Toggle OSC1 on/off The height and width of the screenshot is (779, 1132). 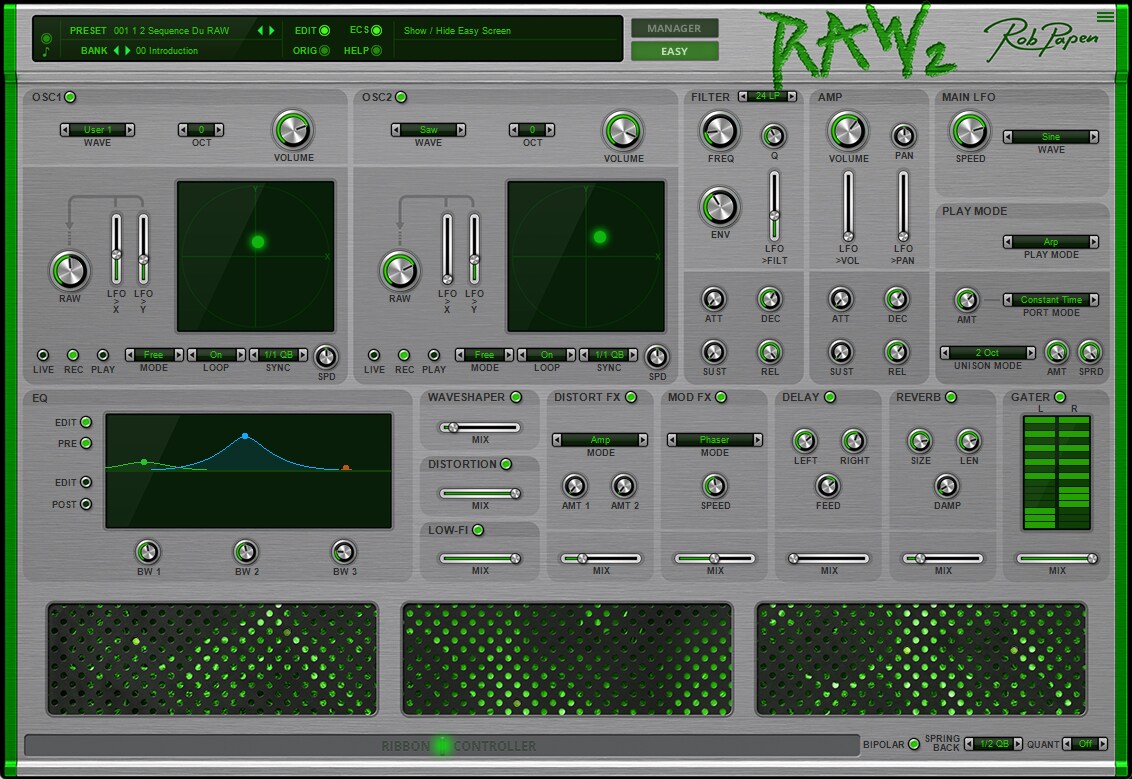click(x=70, y=97)
